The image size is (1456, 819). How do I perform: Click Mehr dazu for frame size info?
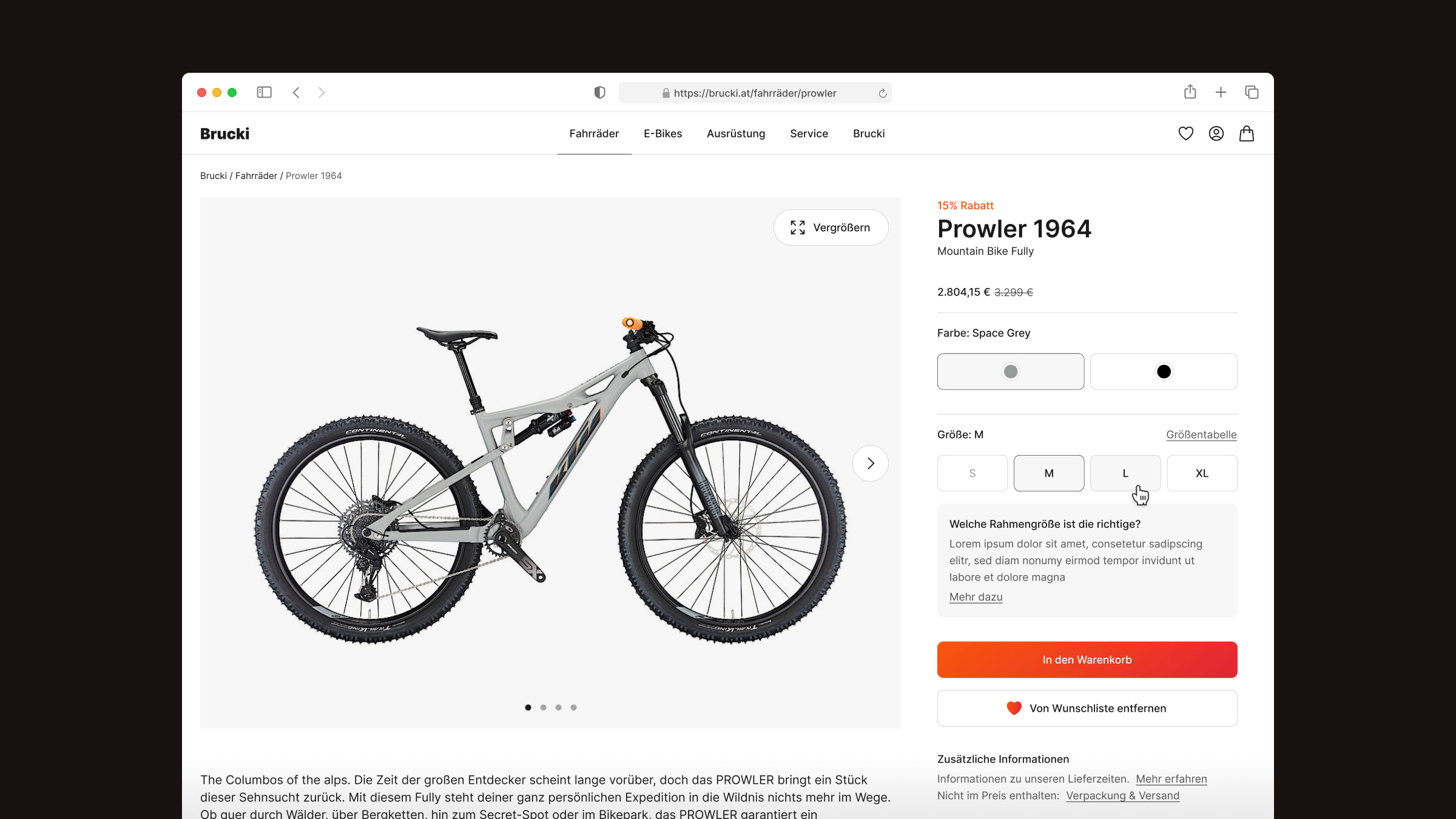tap(976, 597)
